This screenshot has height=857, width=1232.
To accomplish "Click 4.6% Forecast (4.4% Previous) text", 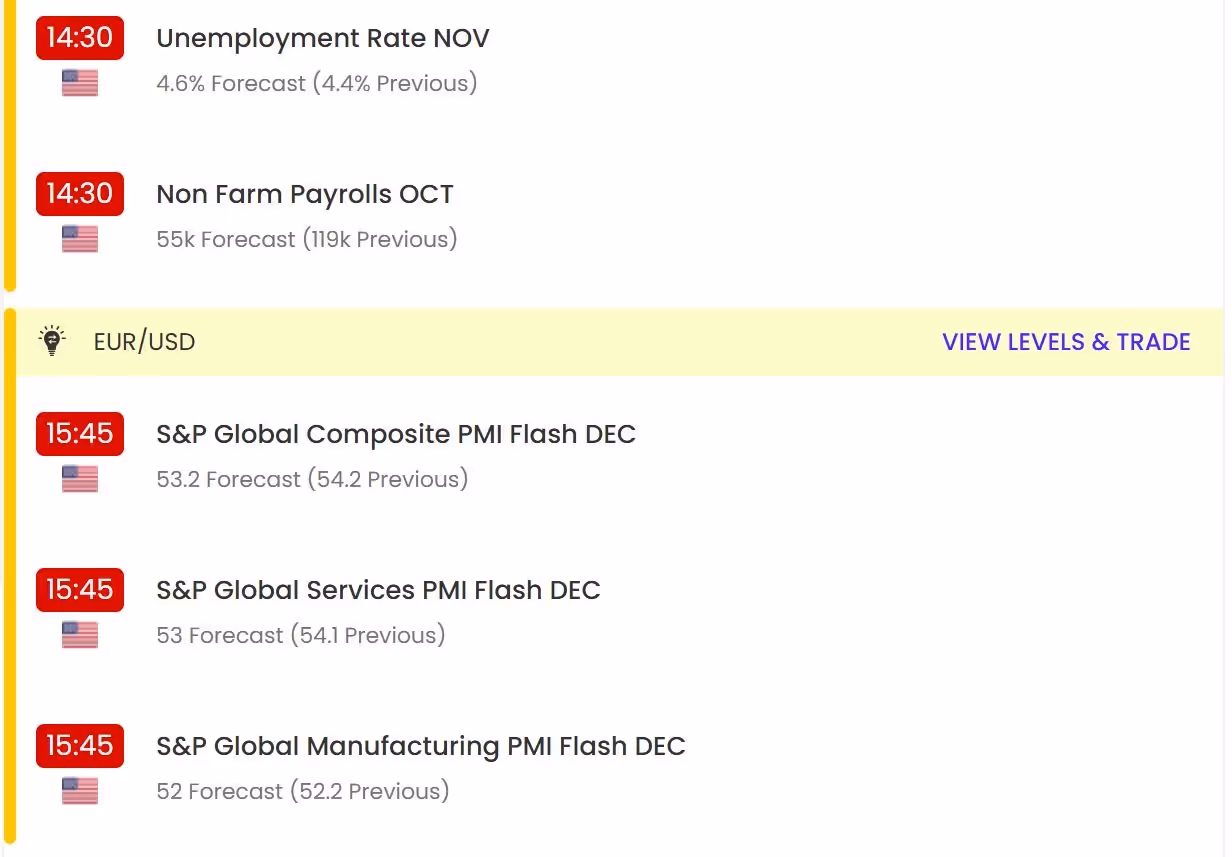I will [317, 83].
